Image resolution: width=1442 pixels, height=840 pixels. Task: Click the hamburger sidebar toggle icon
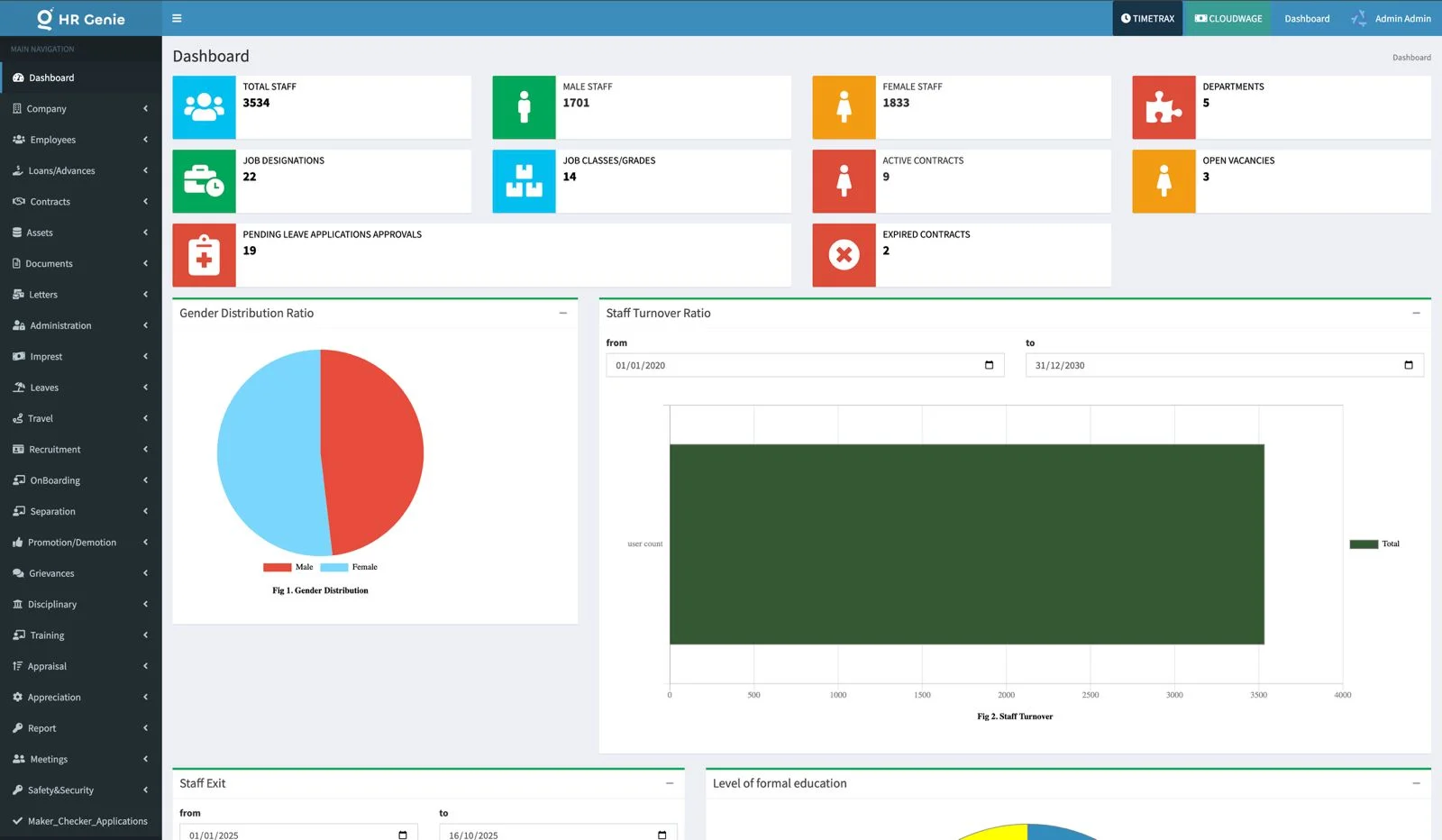(177, 18)
